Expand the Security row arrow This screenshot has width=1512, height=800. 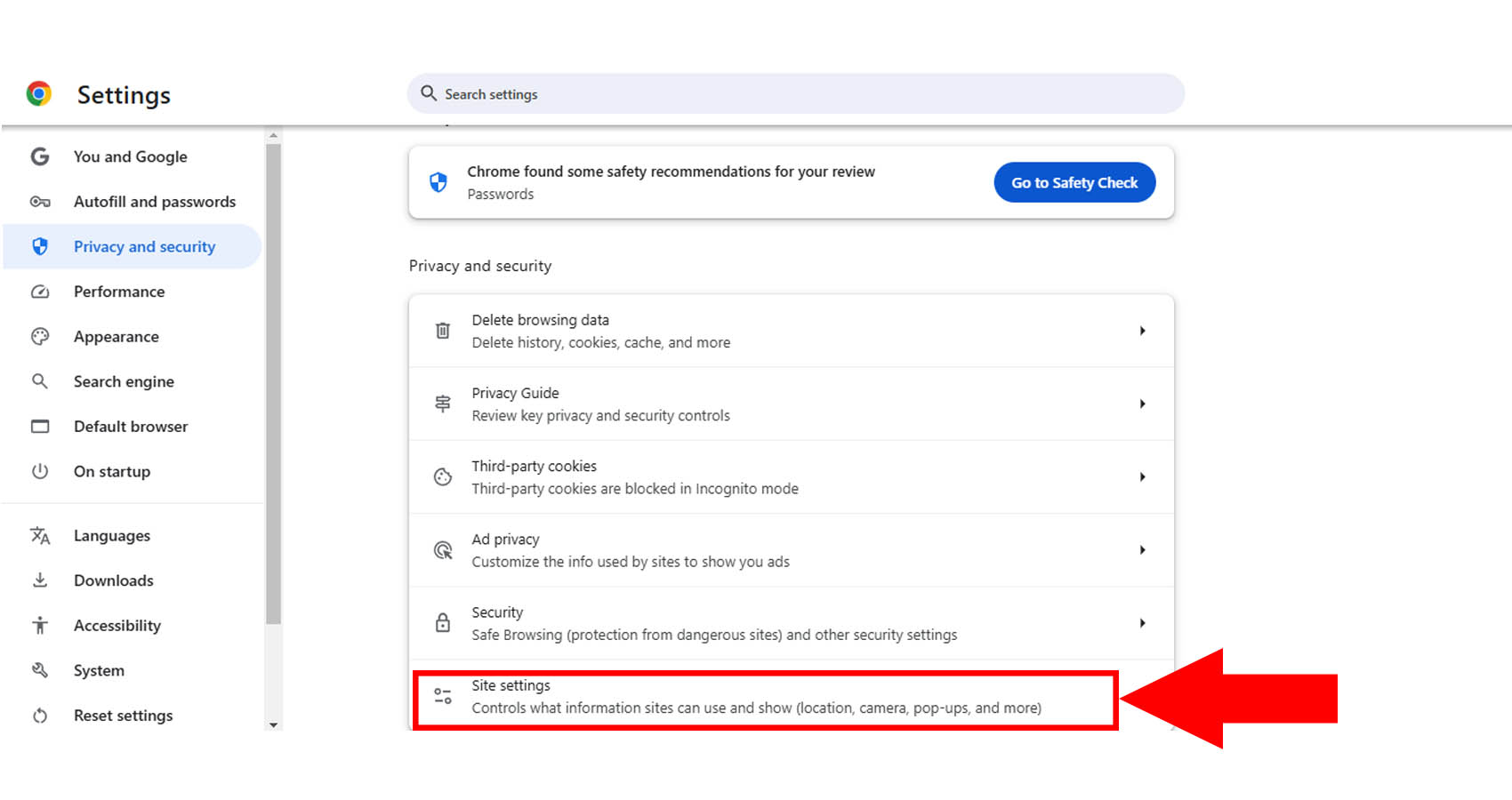click(1142, 623)
